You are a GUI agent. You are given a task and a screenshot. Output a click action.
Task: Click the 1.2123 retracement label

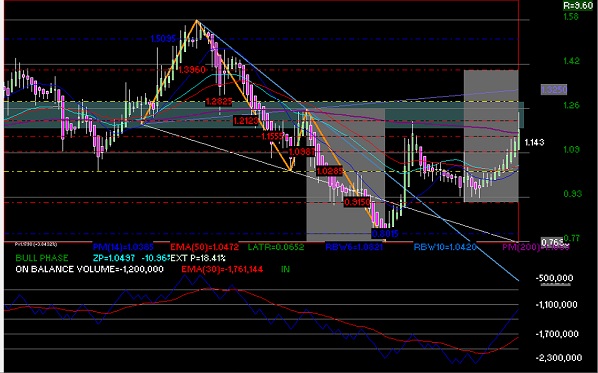tap(246, 121)
